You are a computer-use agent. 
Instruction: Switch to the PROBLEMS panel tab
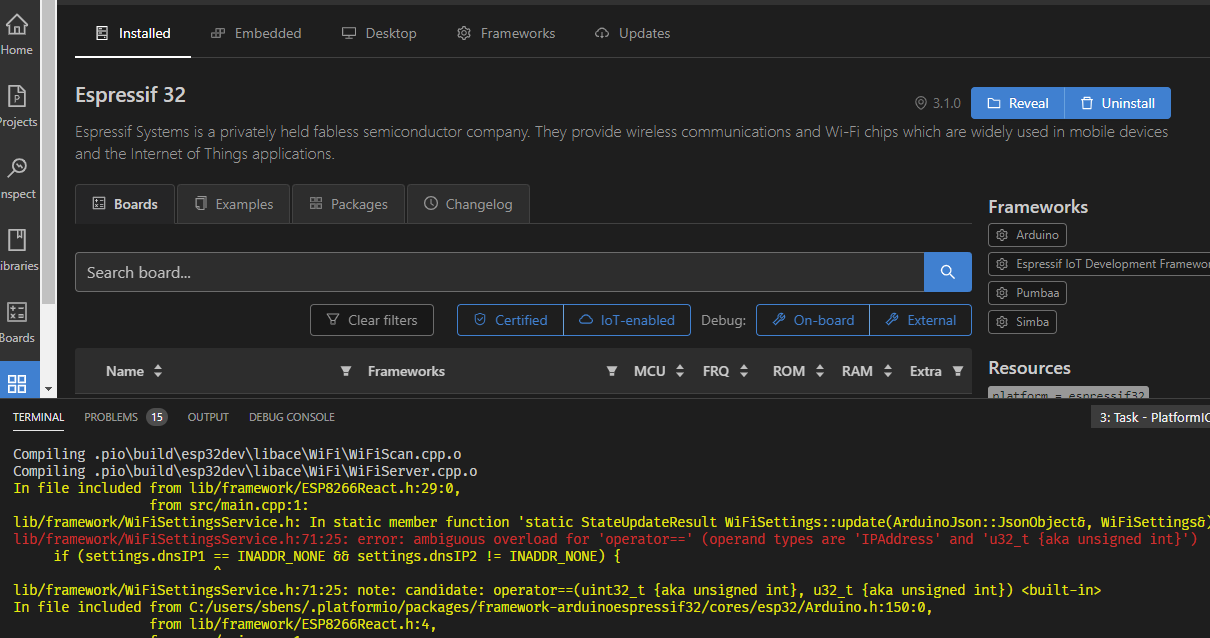[111, 417]
